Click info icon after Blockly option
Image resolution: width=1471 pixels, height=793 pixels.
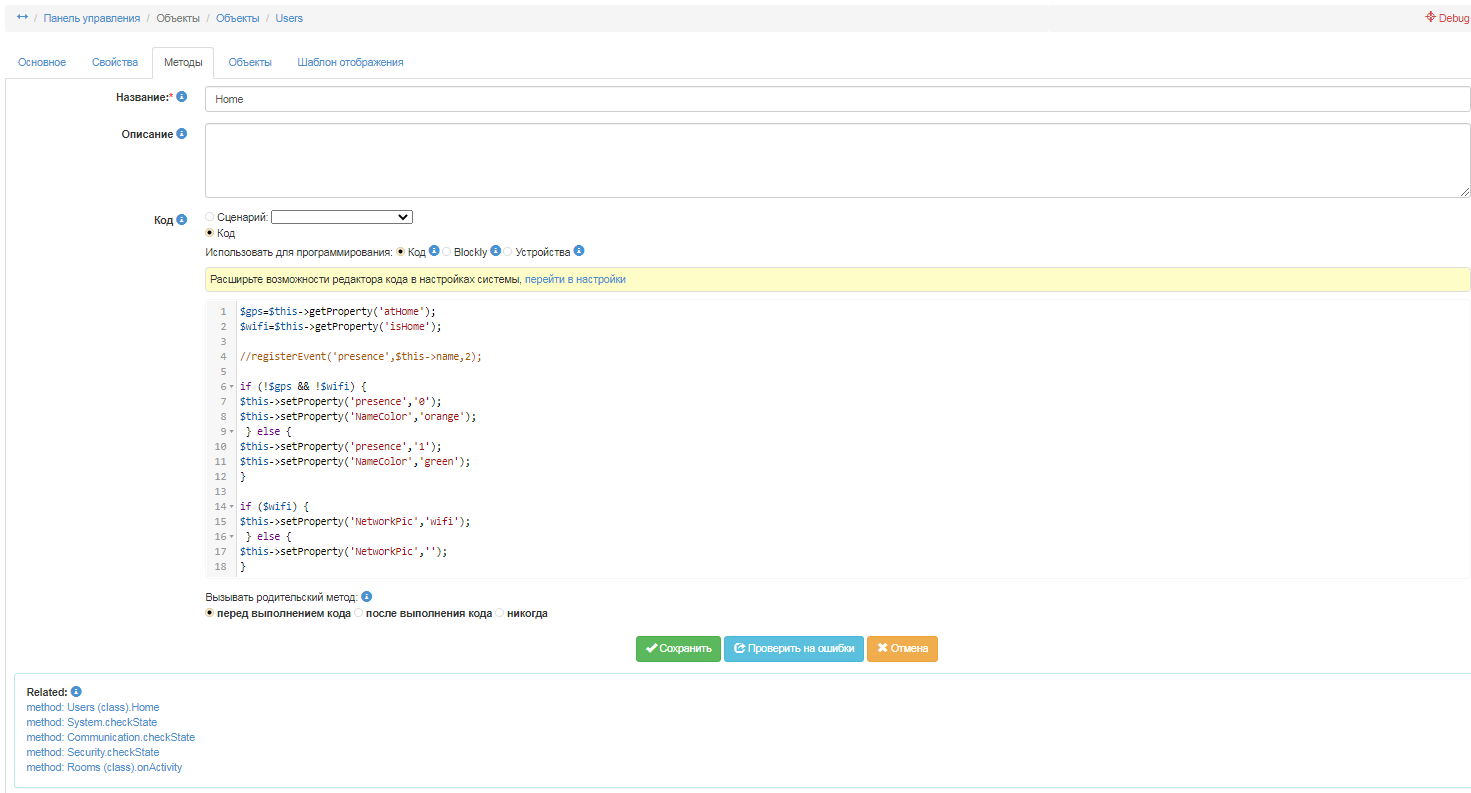pos(496,251)
